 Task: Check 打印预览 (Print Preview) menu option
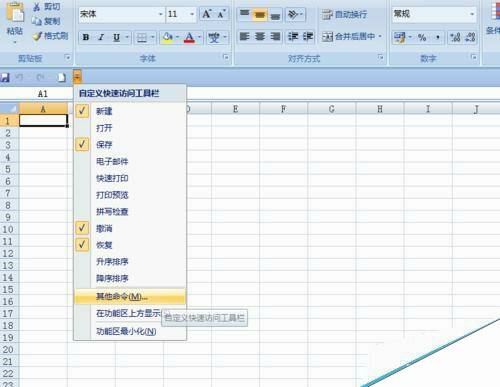pyautogui.click(x=130, y=195)
